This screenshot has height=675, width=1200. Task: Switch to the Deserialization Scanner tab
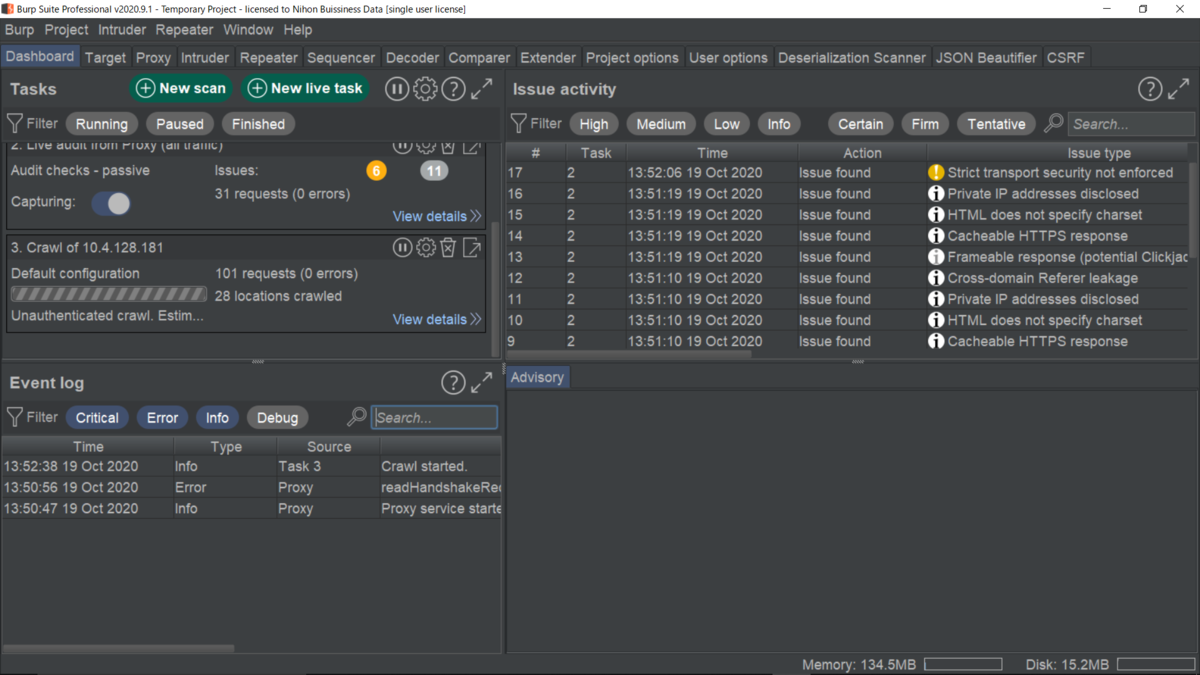(852, 58)
